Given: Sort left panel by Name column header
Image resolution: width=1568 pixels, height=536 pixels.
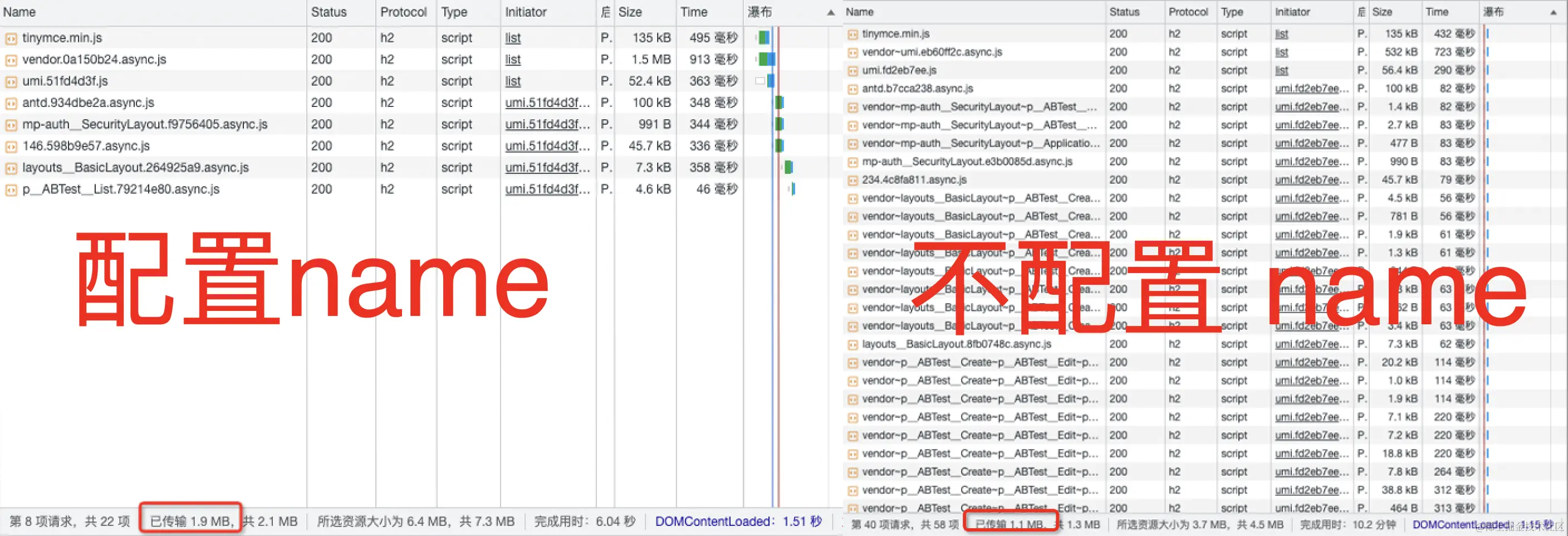Looking at the screenshot, I should [19, 12].
